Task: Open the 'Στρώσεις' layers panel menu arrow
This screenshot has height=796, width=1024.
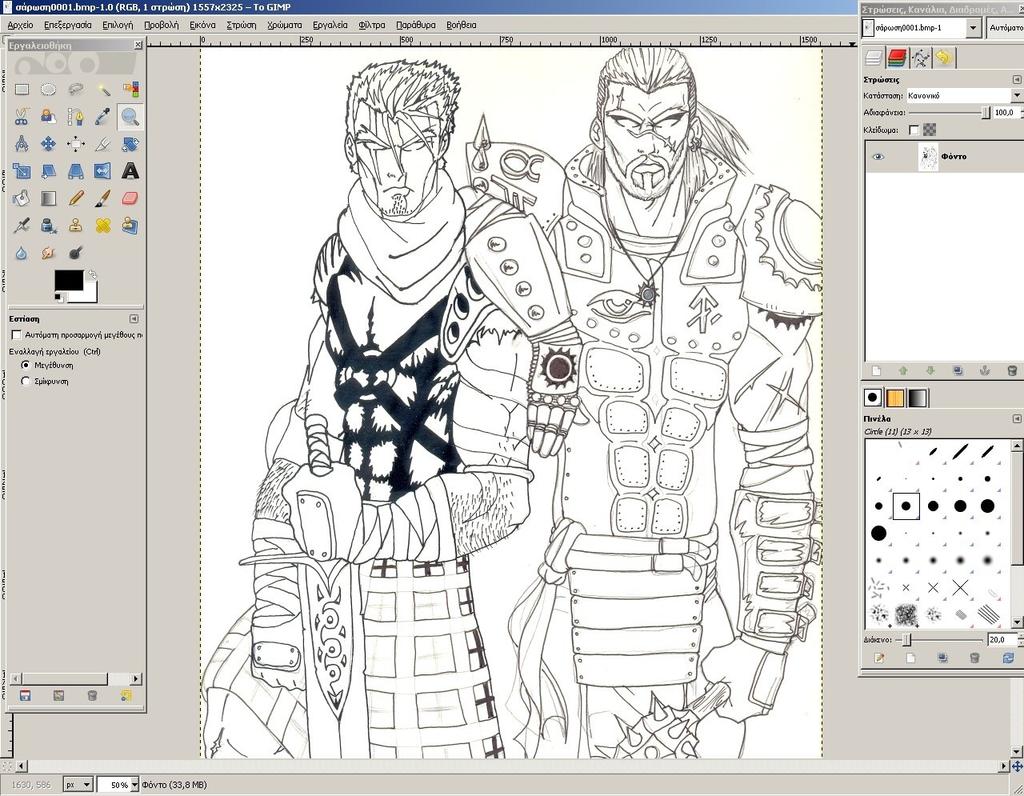Action: pos(1017,79)
